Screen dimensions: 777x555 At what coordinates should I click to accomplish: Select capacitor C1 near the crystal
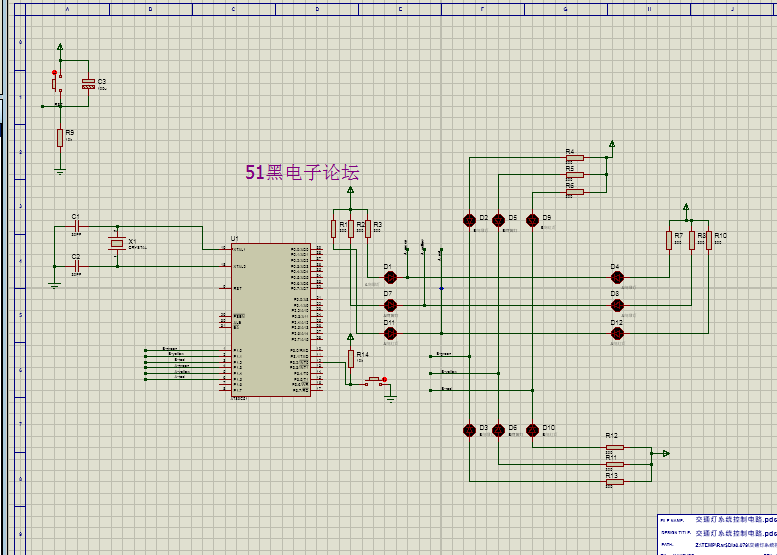pyautogui.click(x=76, y=227)
